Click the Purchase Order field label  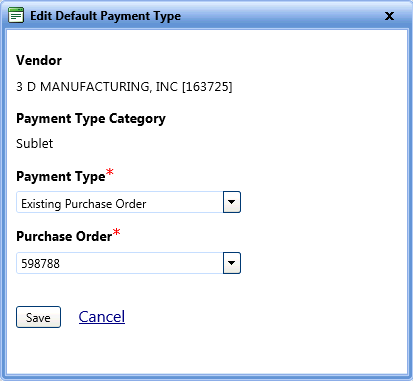point(64,236)
